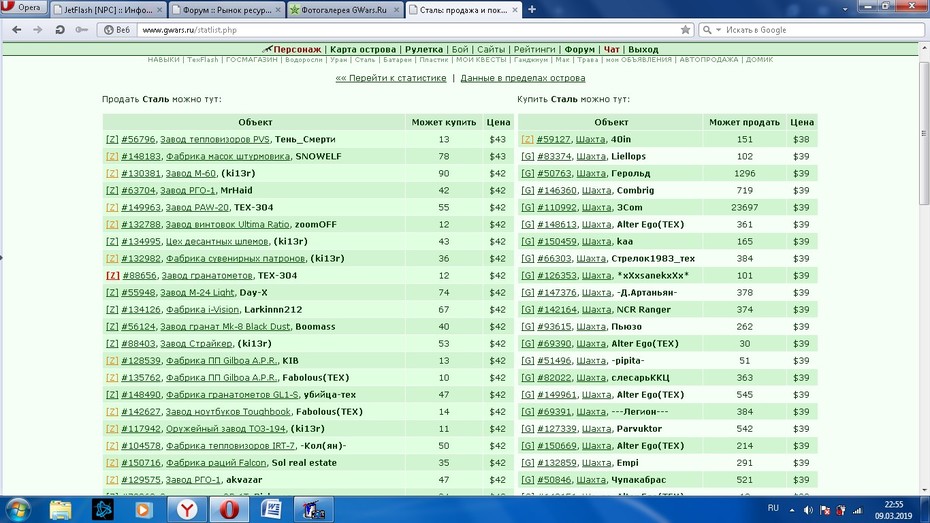Screen dimensions: 930x523
Task: Click the Цена header in sell table
Action: (498, 122)
